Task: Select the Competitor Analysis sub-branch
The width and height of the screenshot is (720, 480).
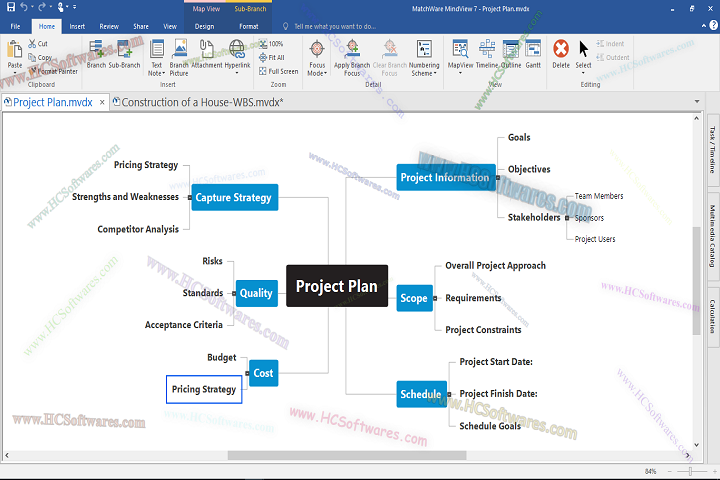Action: 138,229
